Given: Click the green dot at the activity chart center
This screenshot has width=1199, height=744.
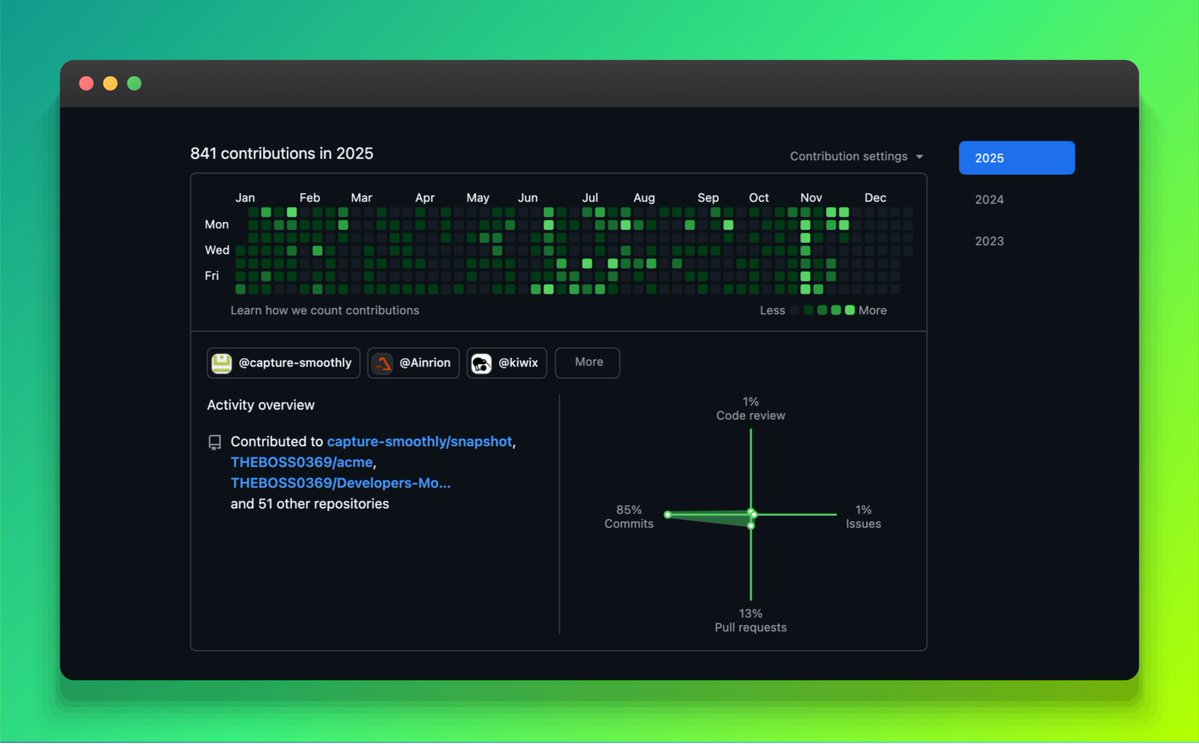Looking at the screenshot, I should [x=750, y=516].
